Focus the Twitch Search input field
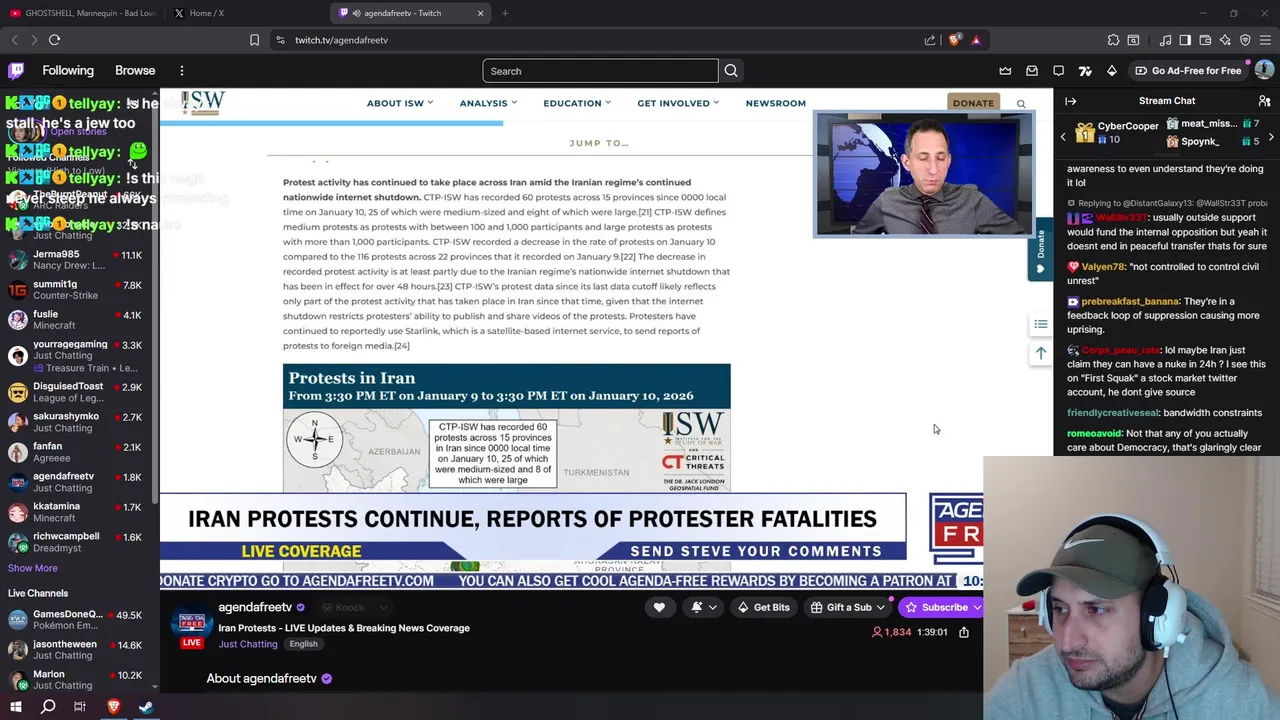The width and height of the screenshot is (1280, 720). [x=600, y=71]
